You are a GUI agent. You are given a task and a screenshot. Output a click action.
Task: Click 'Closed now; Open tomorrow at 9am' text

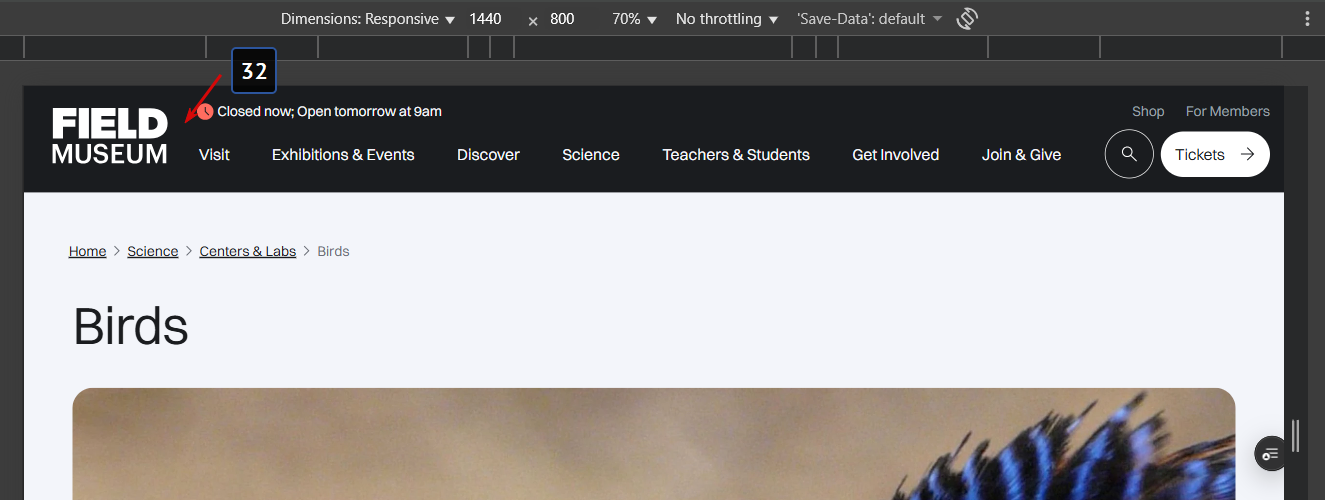coord(330,111)
